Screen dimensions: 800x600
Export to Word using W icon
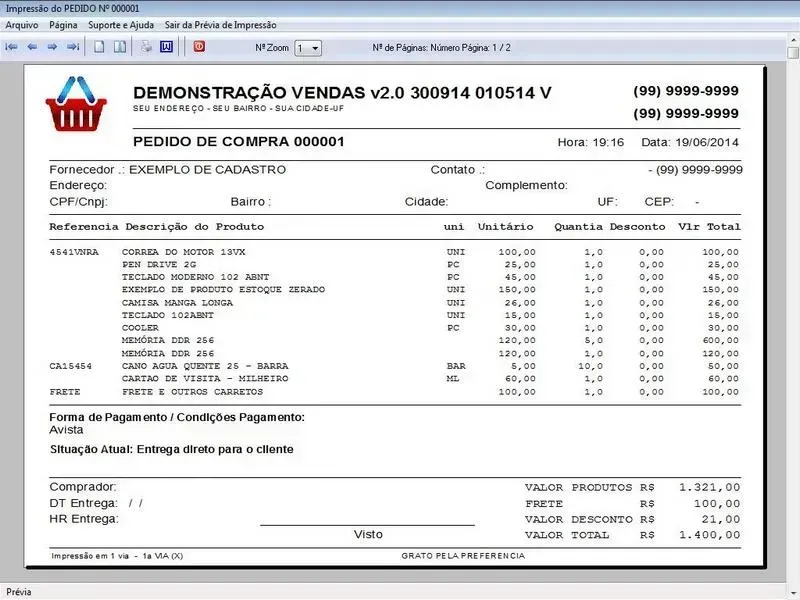(166, 47)
